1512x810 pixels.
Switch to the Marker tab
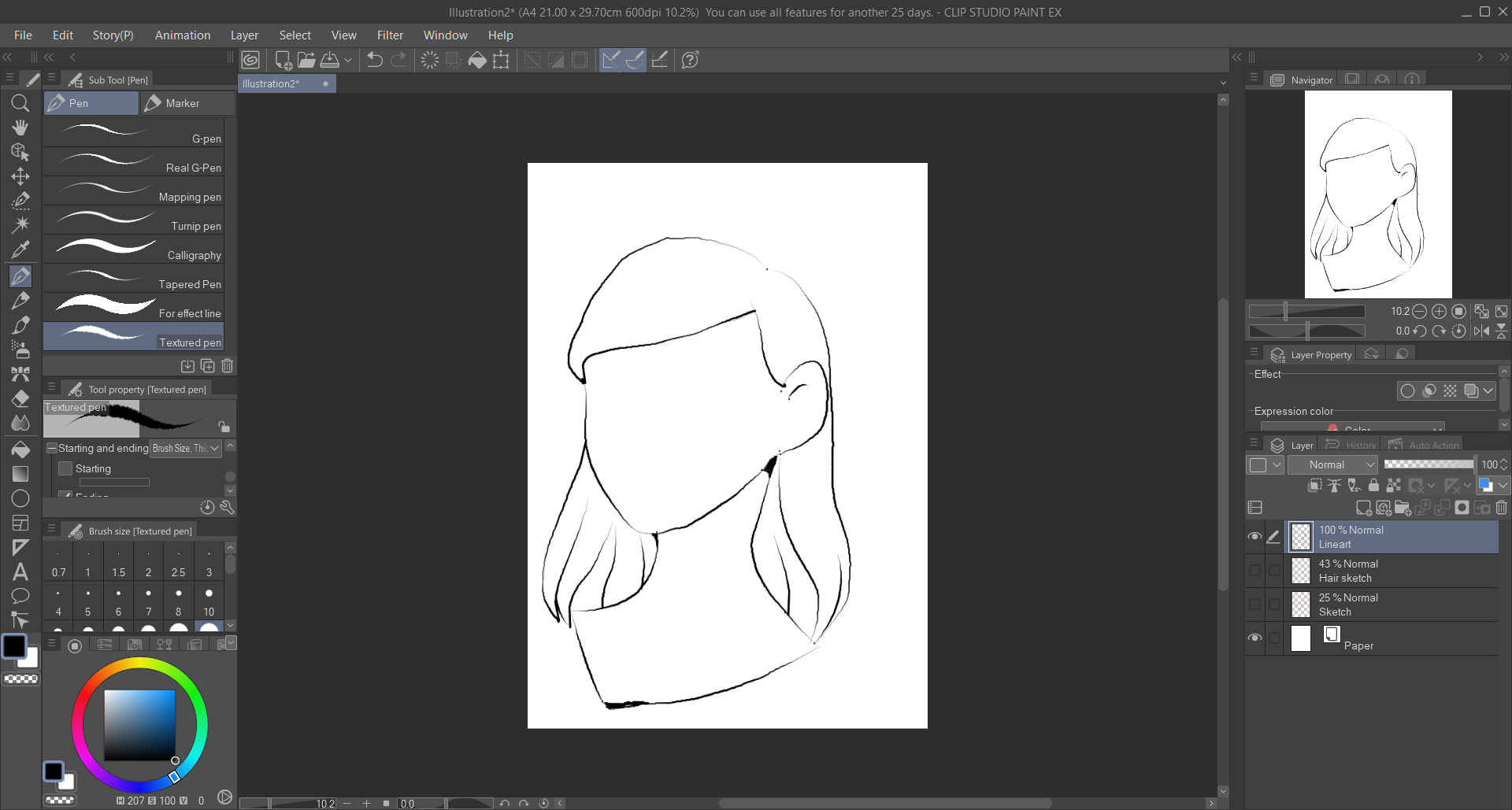coord(187,103)
